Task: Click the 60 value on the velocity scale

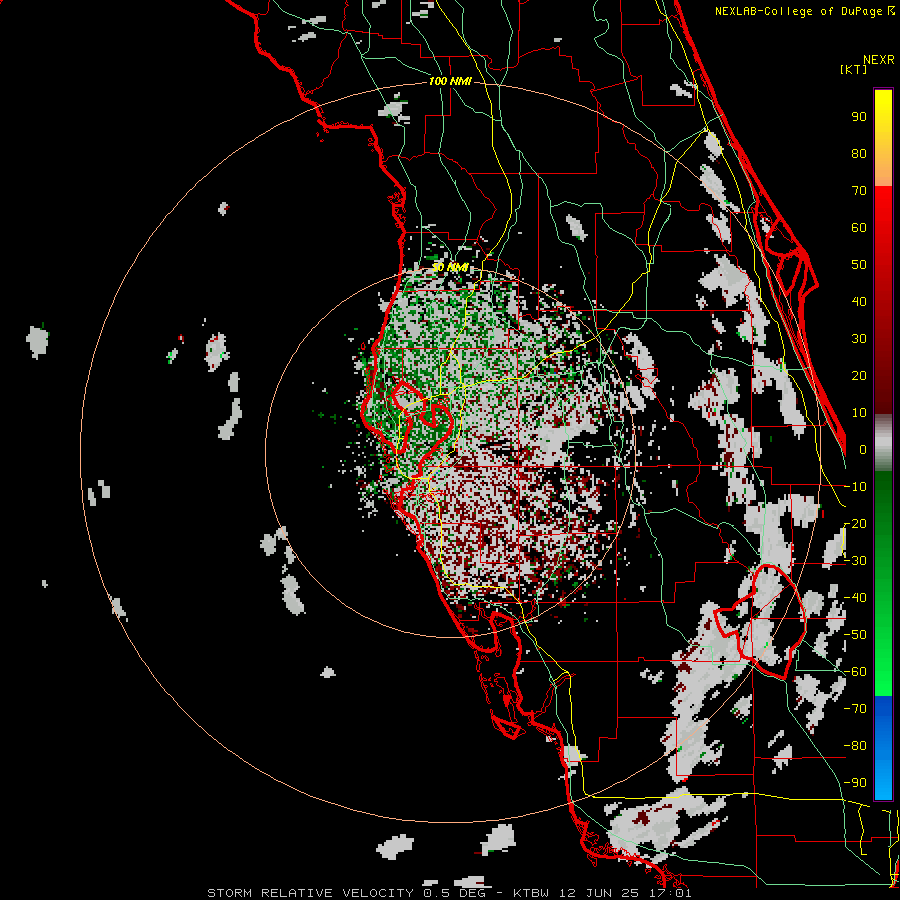Action: (x=859, y=227)
